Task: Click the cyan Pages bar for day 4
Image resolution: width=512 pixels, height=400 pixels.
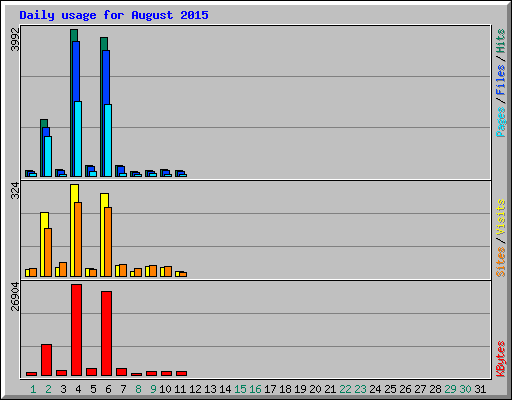Action: (x=78, y=139)
